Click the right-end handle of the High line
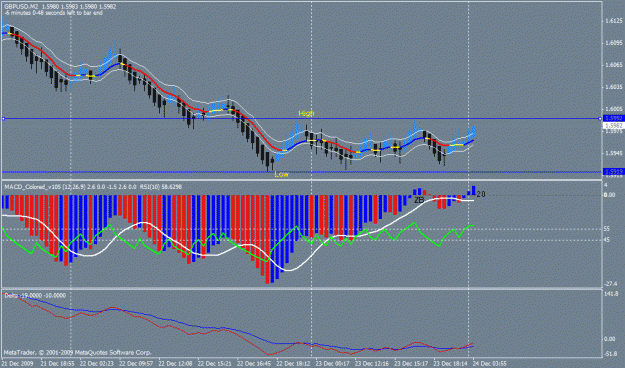625x368 pixels. click(600, 118)
